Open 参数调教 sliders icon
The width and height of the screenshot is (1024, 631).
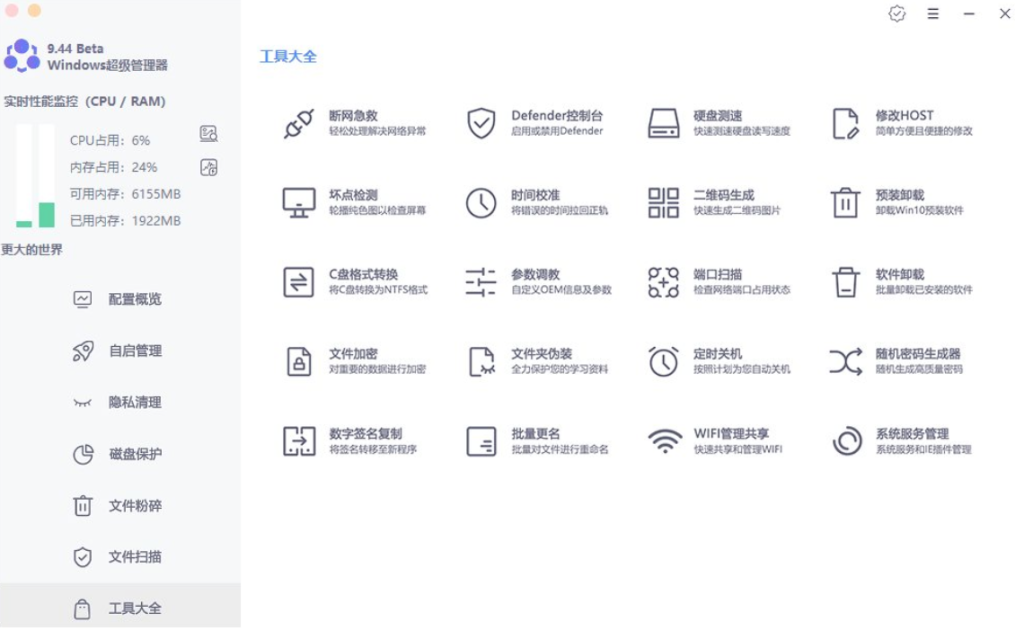481,282
